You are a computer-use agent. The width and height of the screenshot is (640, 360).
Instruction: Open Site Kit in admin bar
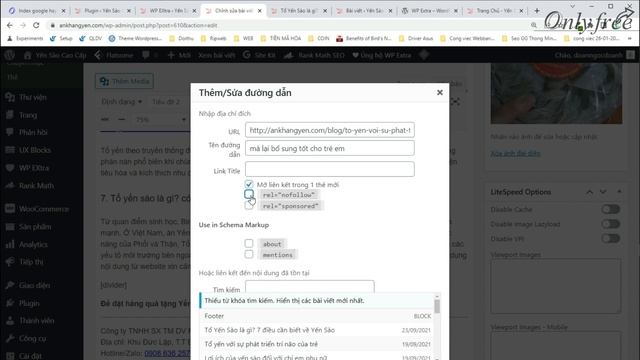pyautogui.click(x=259, y=55)
